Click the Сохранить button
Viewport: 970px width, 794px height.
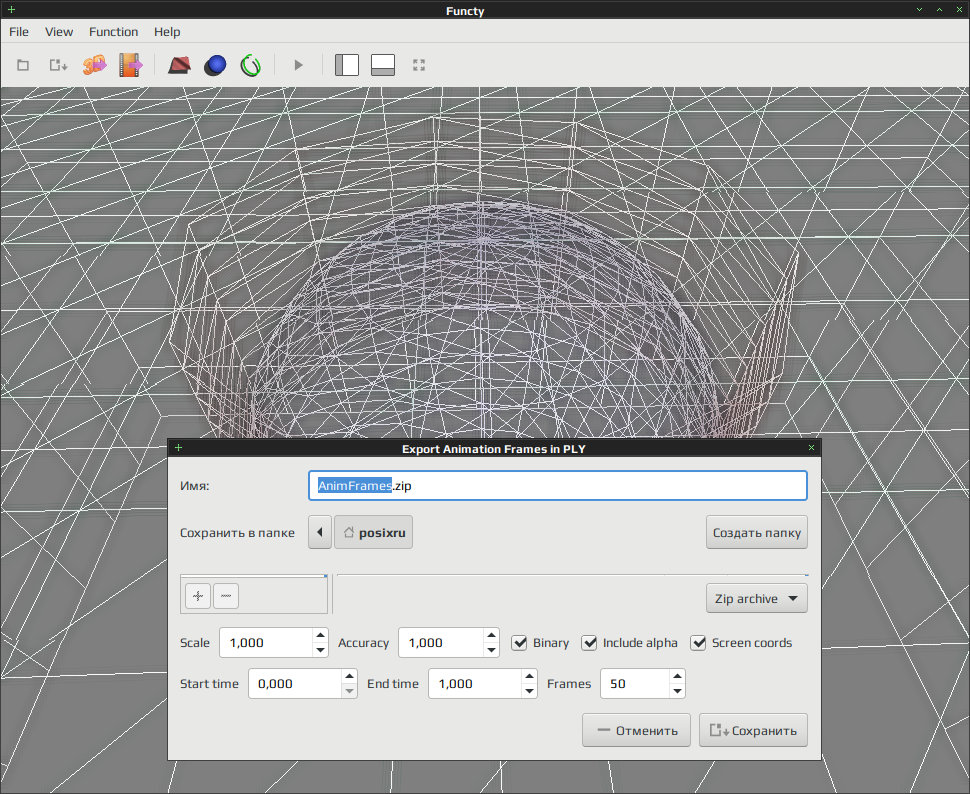(753, 730)
